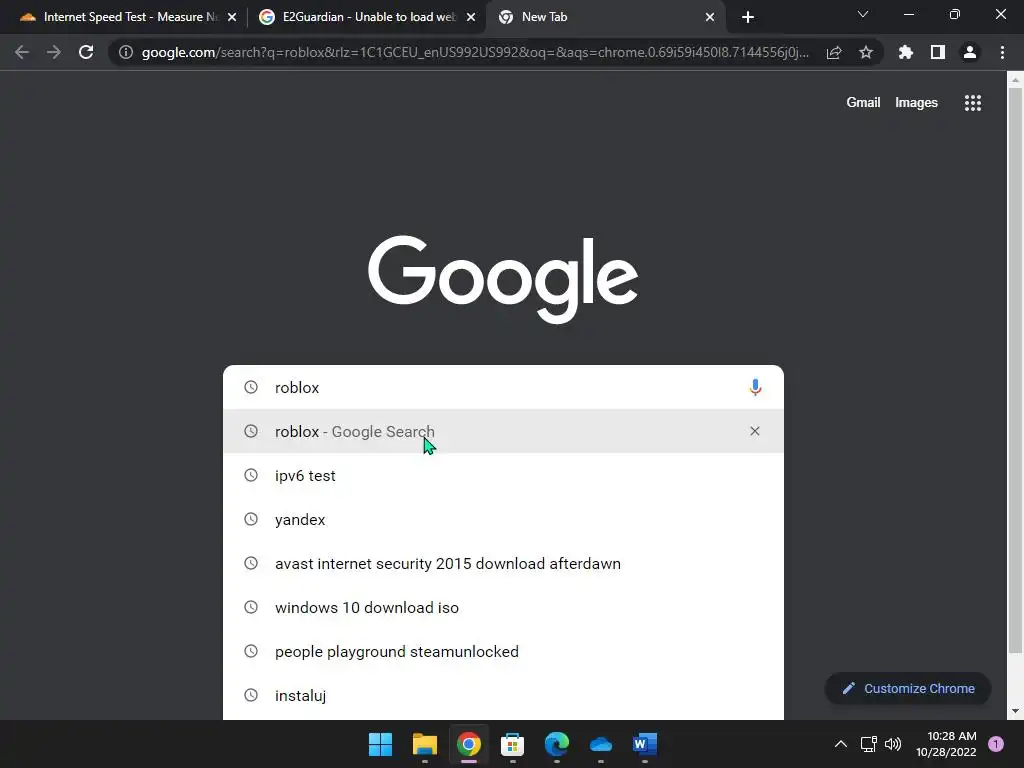
Task: Reload the current page
Action: (86, 52)
